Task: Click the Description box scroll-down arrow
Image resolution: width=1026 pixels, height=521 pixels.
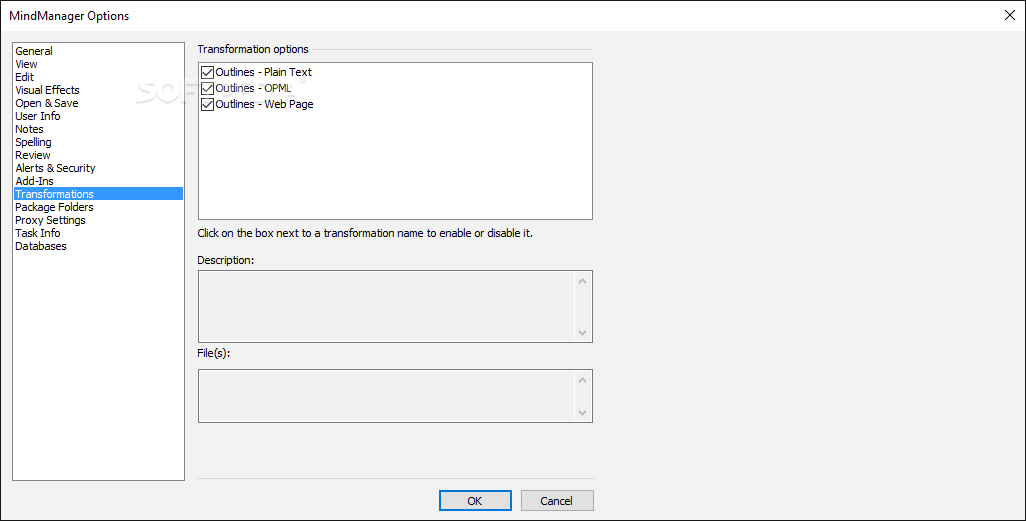Action: pos(582,332)
